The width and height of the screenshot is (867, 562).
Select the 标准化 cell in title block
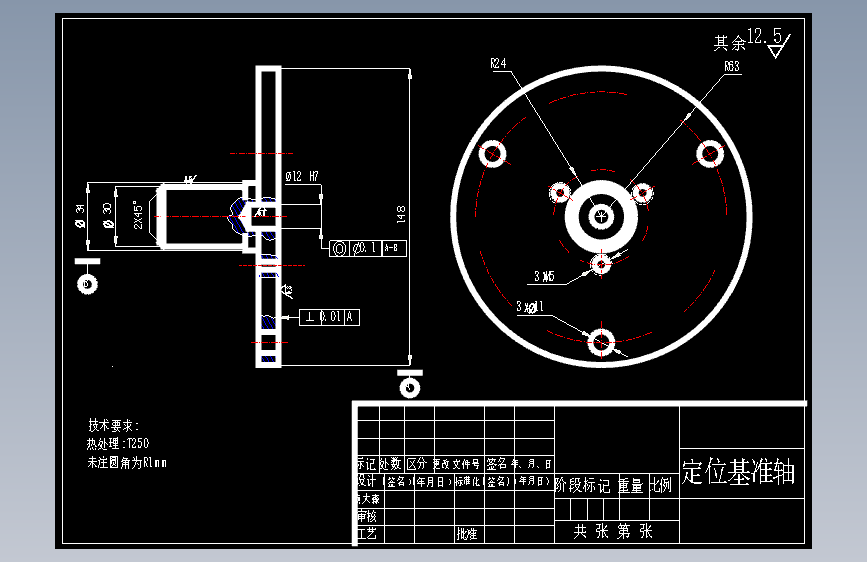pos(467,481)
